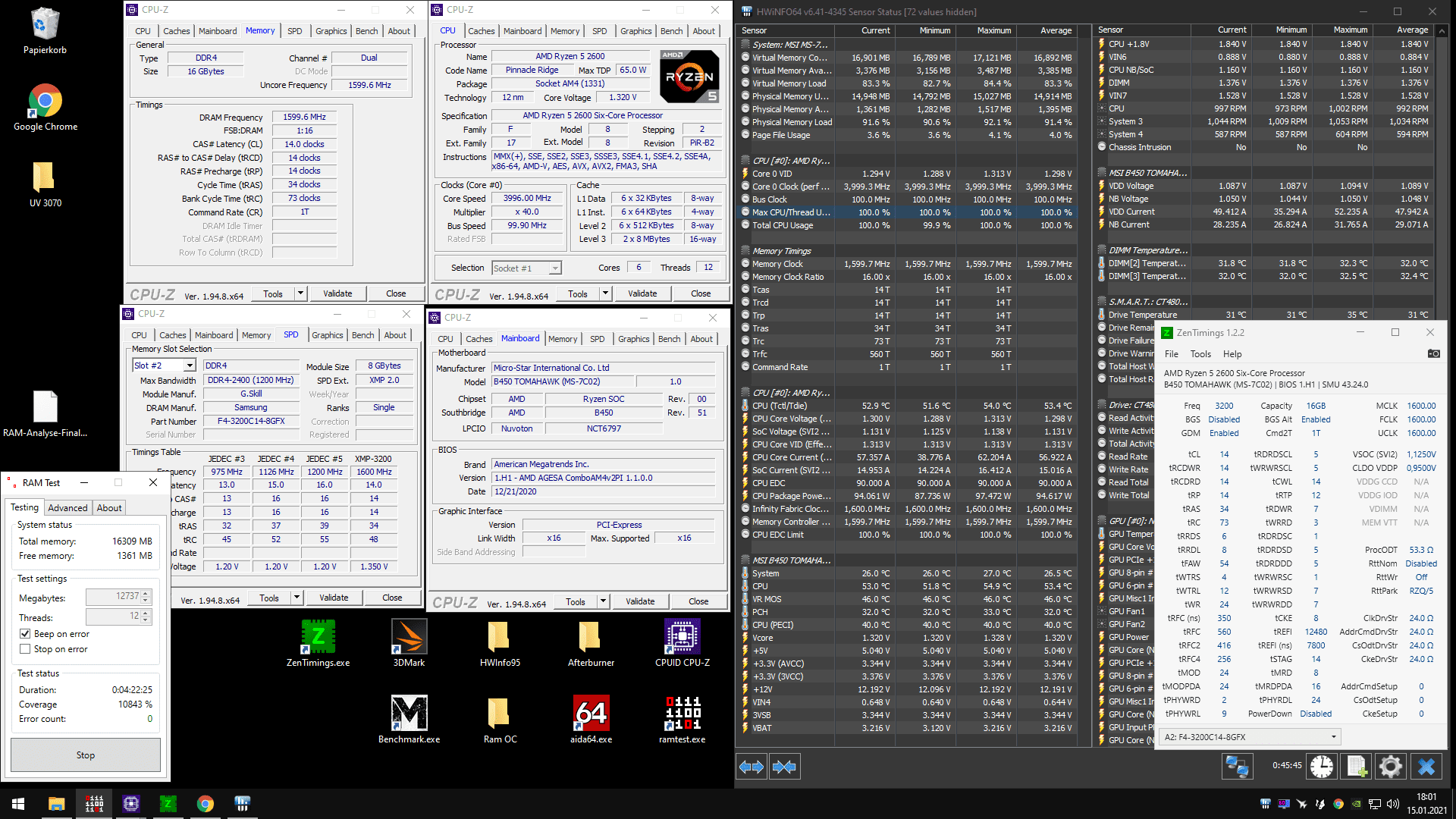Image resolution: width=1456 pixels, height=819 pixels.
Task: Open ZenTimings Help menu
Action: 1232,354
